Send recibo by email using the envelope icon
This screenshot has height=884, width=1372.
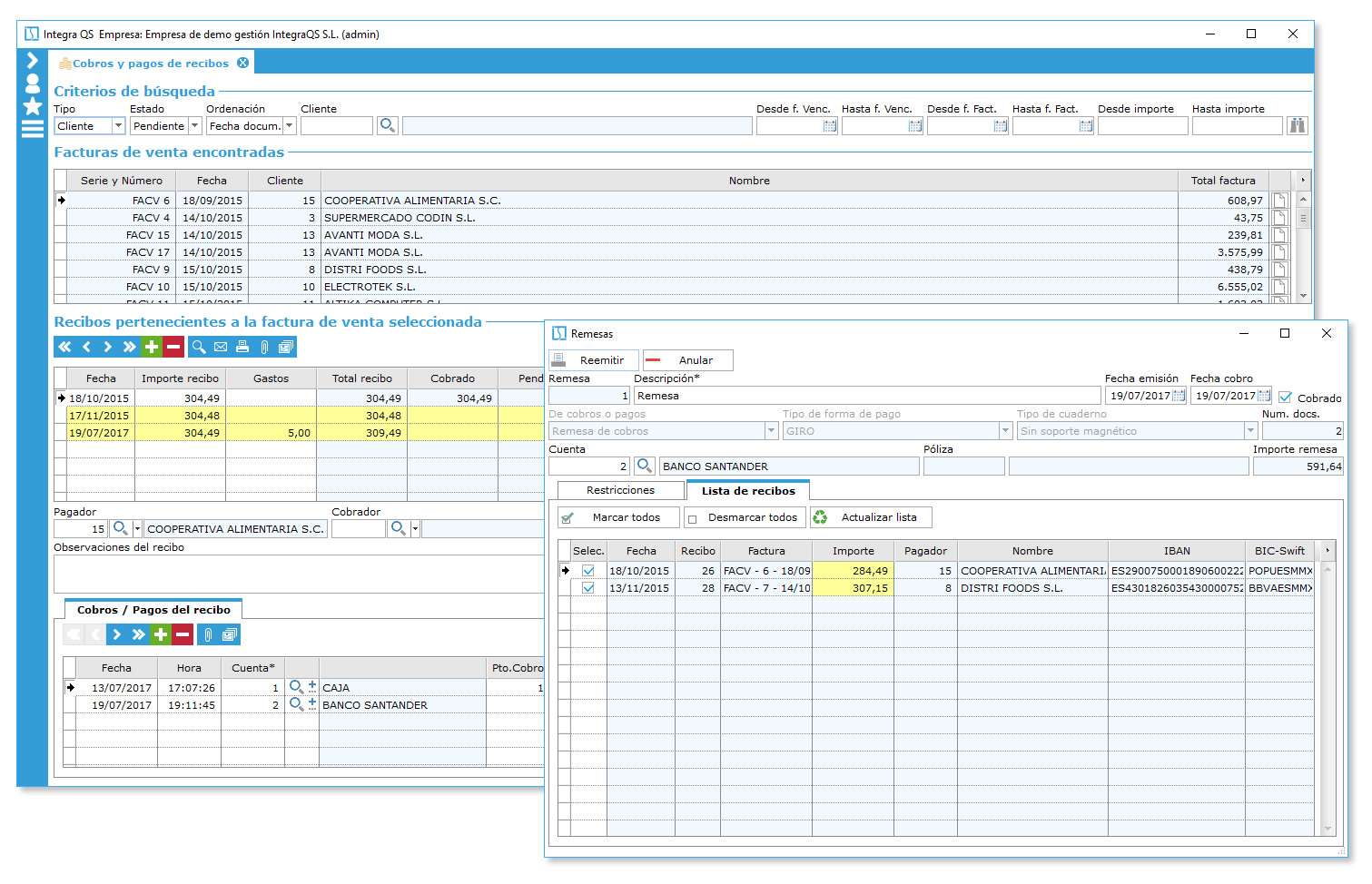coord(221,347)
